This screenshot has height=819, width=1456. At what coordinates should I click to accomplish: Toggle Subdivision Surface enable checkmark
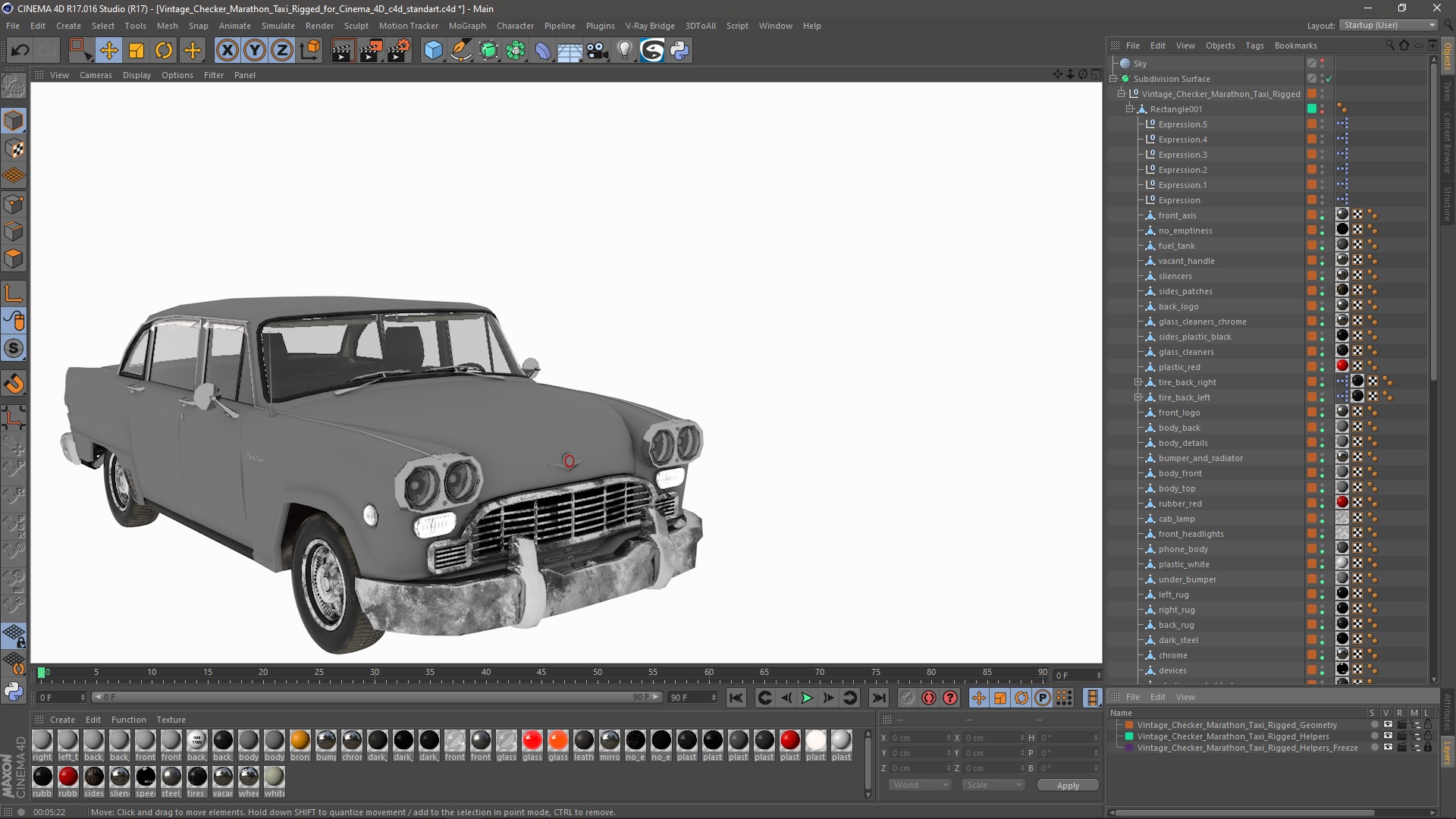(x=1329, y=79)
